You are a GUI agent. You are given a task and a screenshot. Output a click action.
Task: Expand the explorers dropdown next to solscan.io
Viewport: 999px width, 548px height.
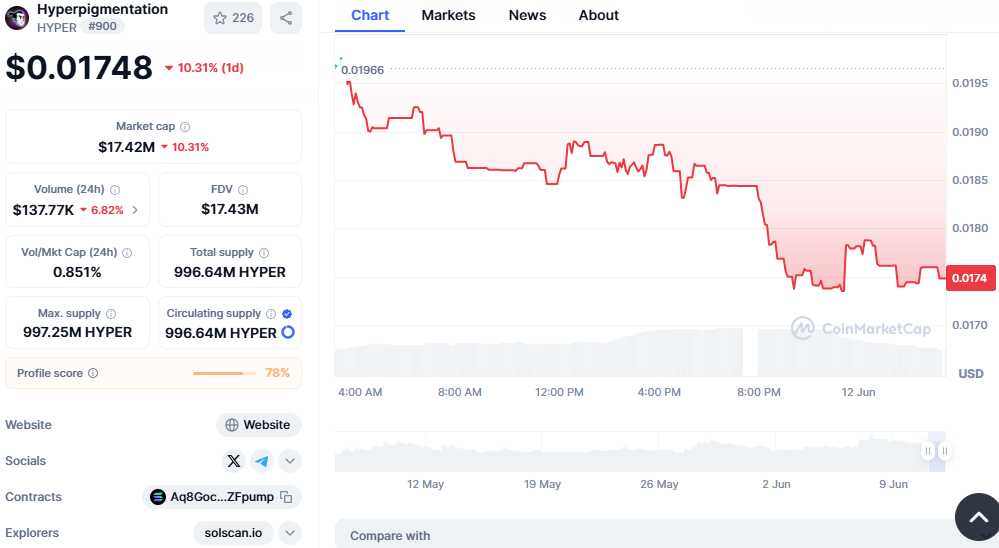click(x=289, y=533)
